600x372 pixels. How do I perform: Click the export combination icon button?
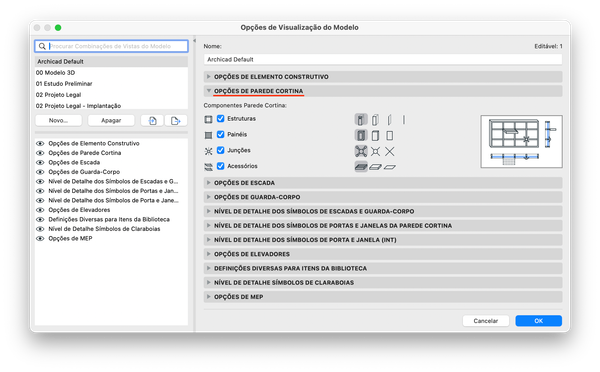pos(176,121)
